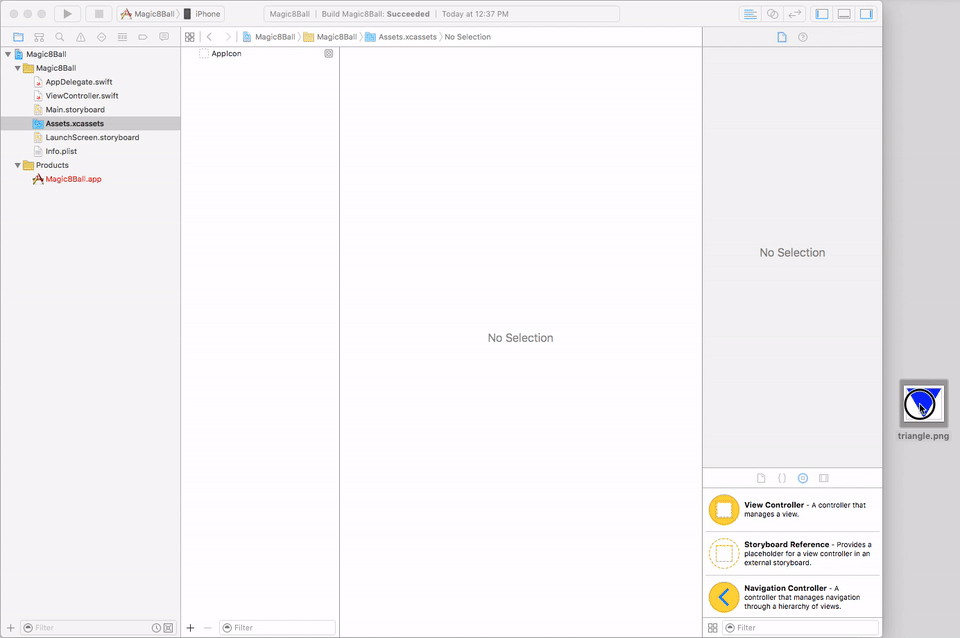
Task: Select Storyboard Reference in the Object library
Action: [792, 554]
